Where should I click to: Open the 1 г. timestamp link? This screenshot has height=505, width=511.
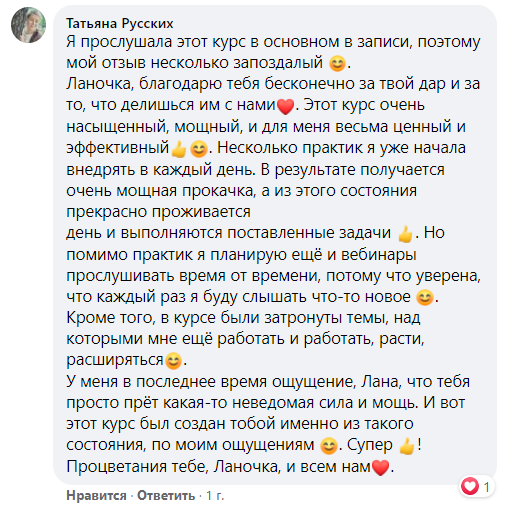pos(215,495)
